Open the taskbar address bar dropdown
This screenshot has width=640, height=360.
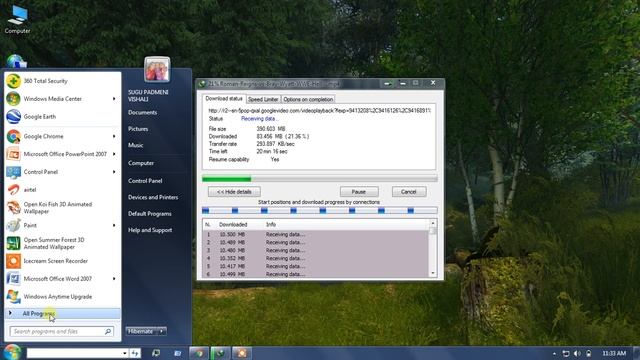[124, 353]
